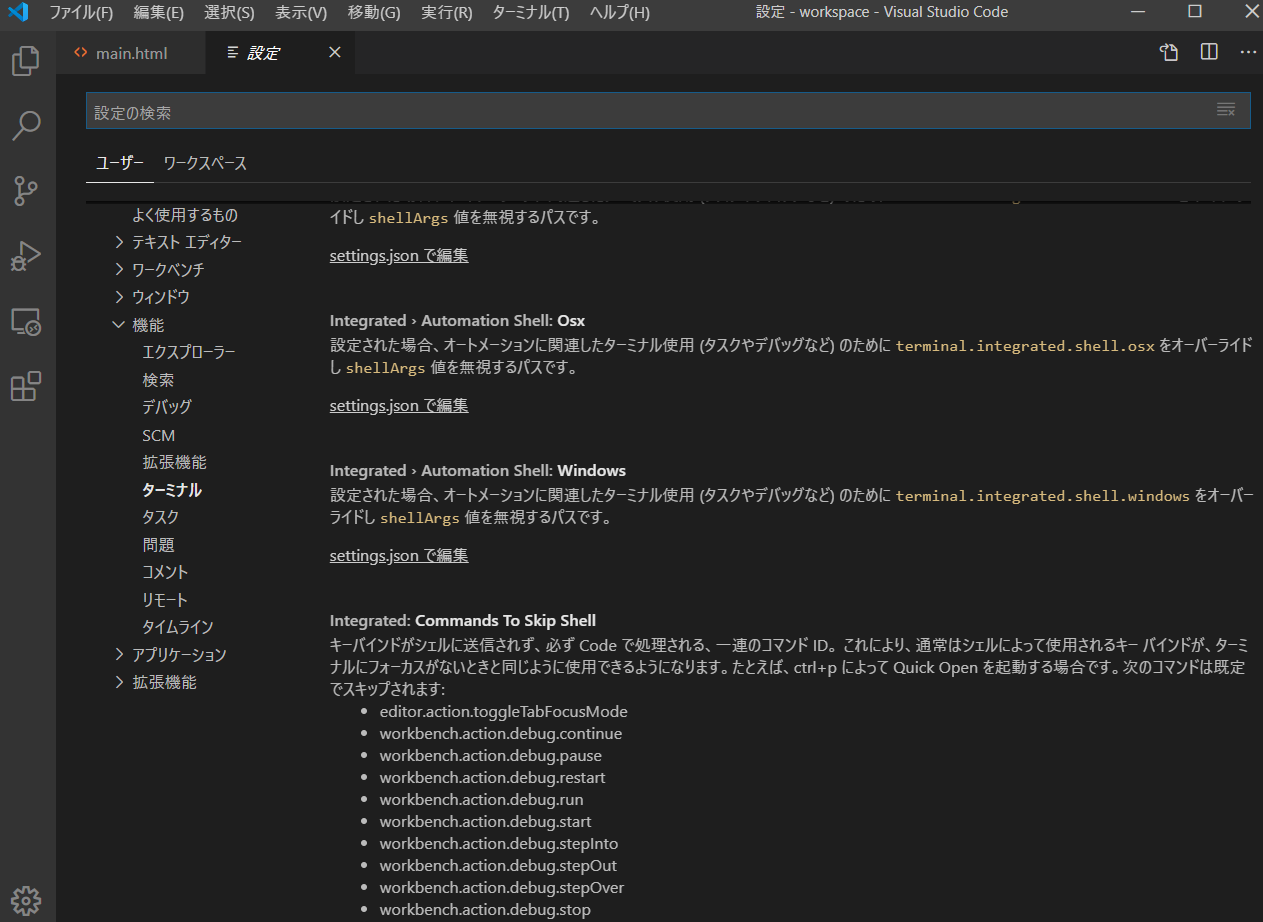The width and height of the screenshot is (1263, 922).
Task: Click terminal.integrated.shell.osx code text
Action: pos(1025,346)
